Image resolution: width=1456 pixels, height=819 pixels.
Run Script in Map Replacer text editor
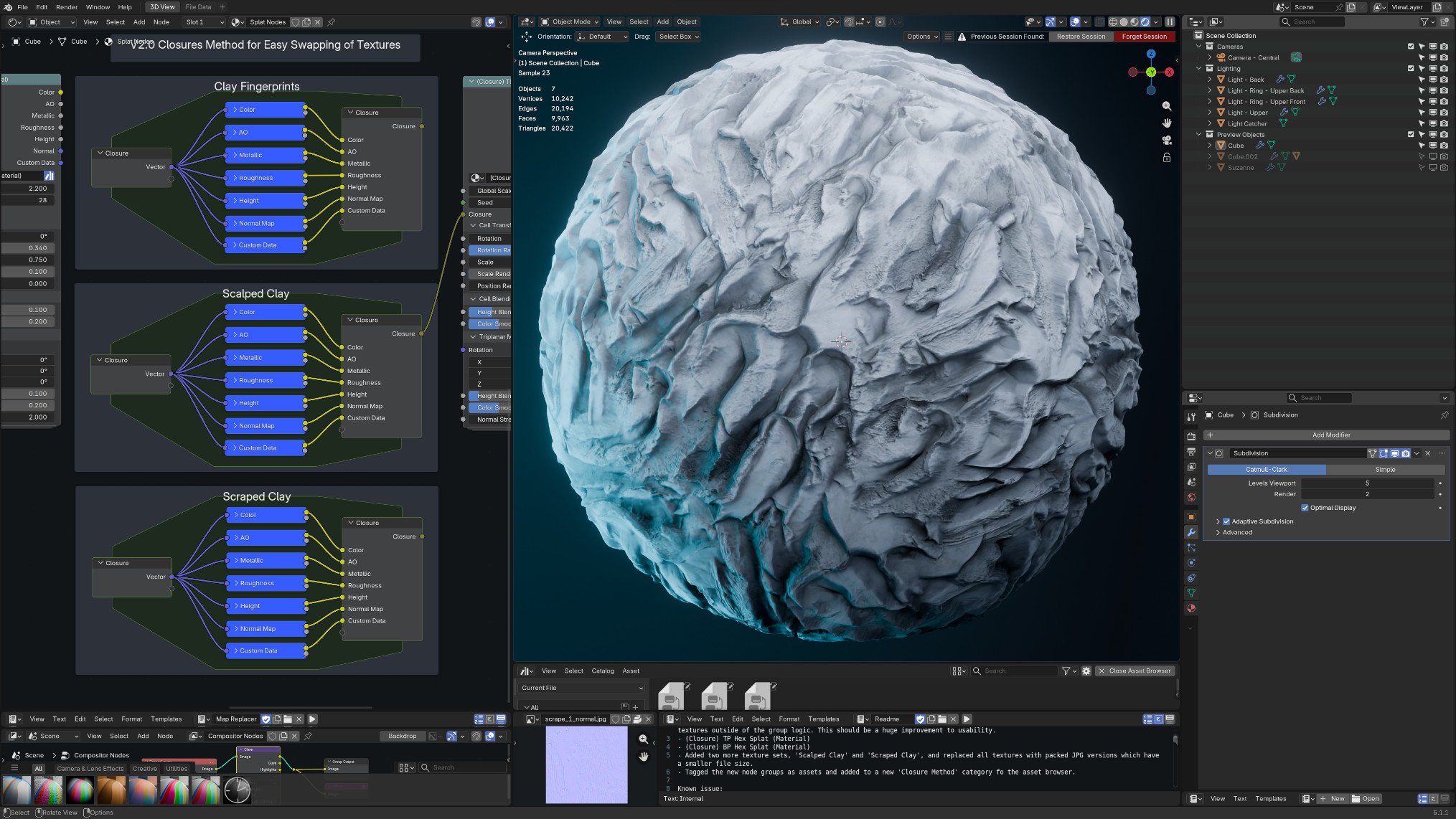pos(312,719)
